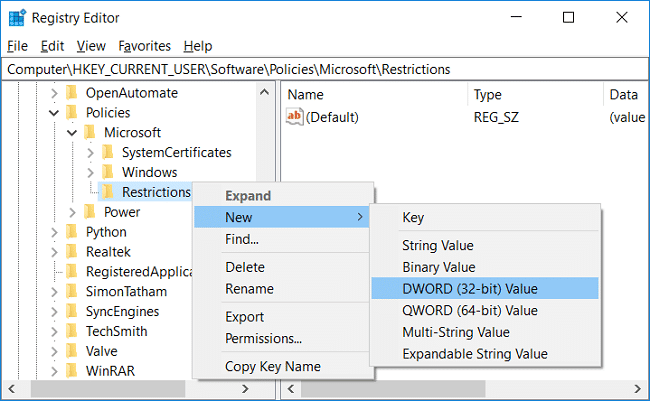650x401 pixels.
Task: Click the registry path address bar
Action: coord(325,69)
